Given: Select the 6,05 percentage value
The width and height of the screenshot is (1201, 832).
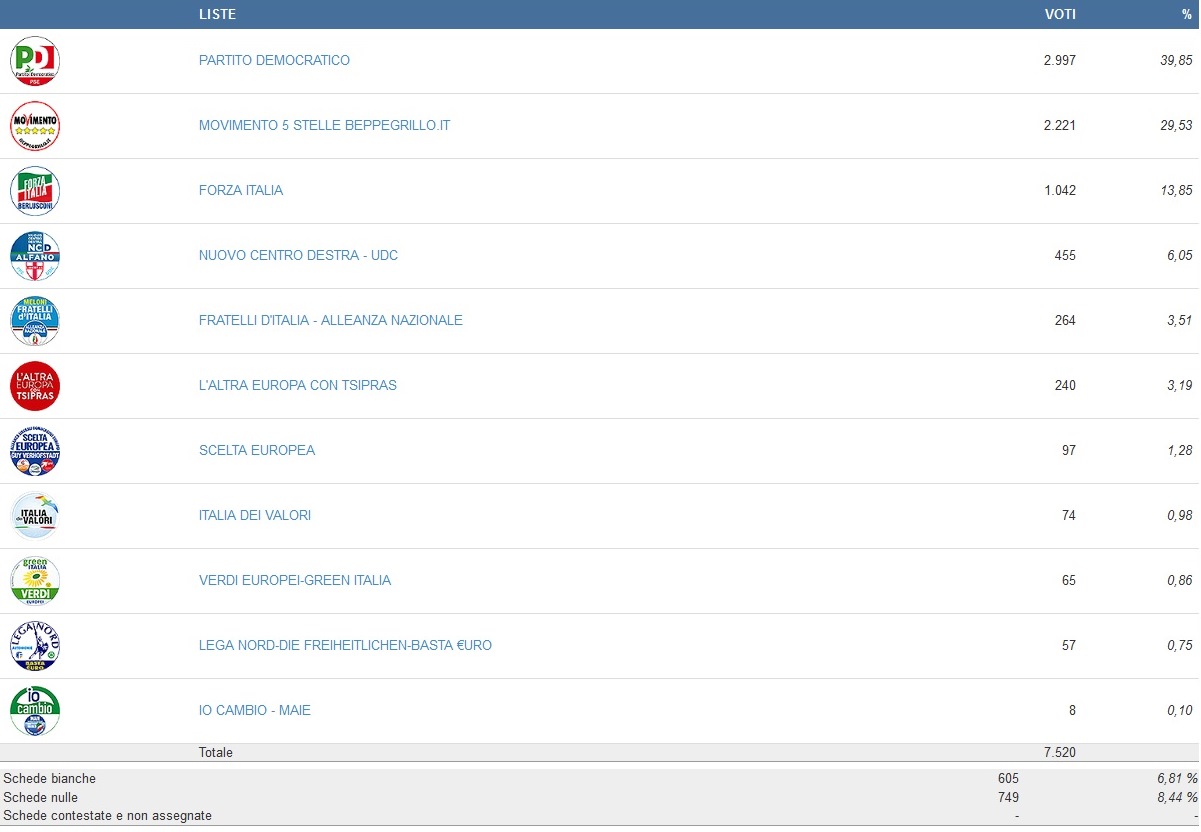Looking at the screenshot, I should point(1180,255).
